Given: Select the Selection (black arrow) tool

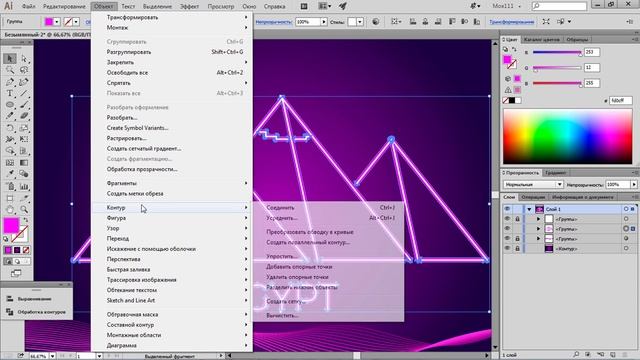Looking at the screenshot, I should point(10,59).
